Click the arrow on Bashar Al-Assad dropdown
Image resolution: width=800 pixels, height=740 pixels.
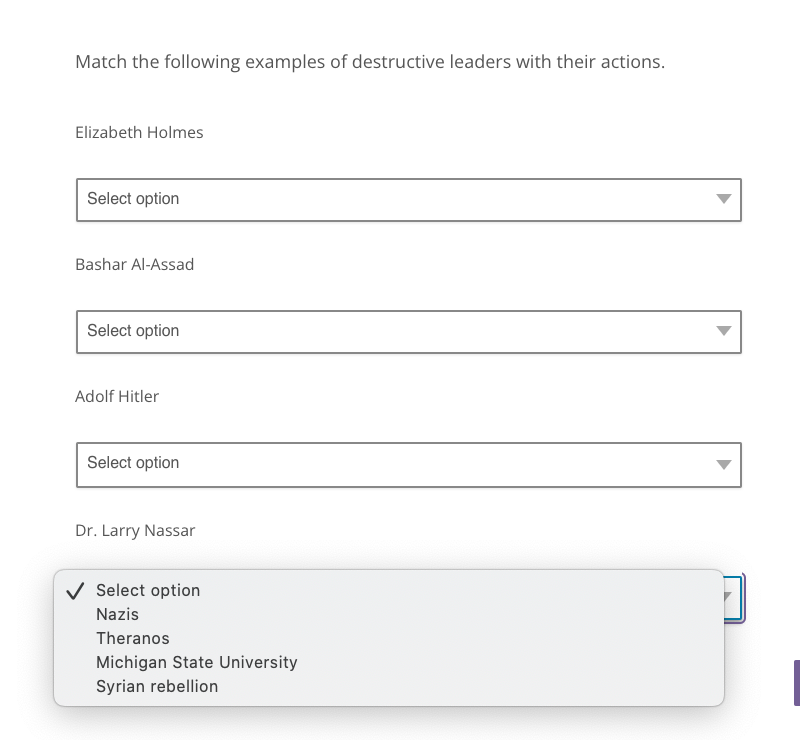point(724,331)
